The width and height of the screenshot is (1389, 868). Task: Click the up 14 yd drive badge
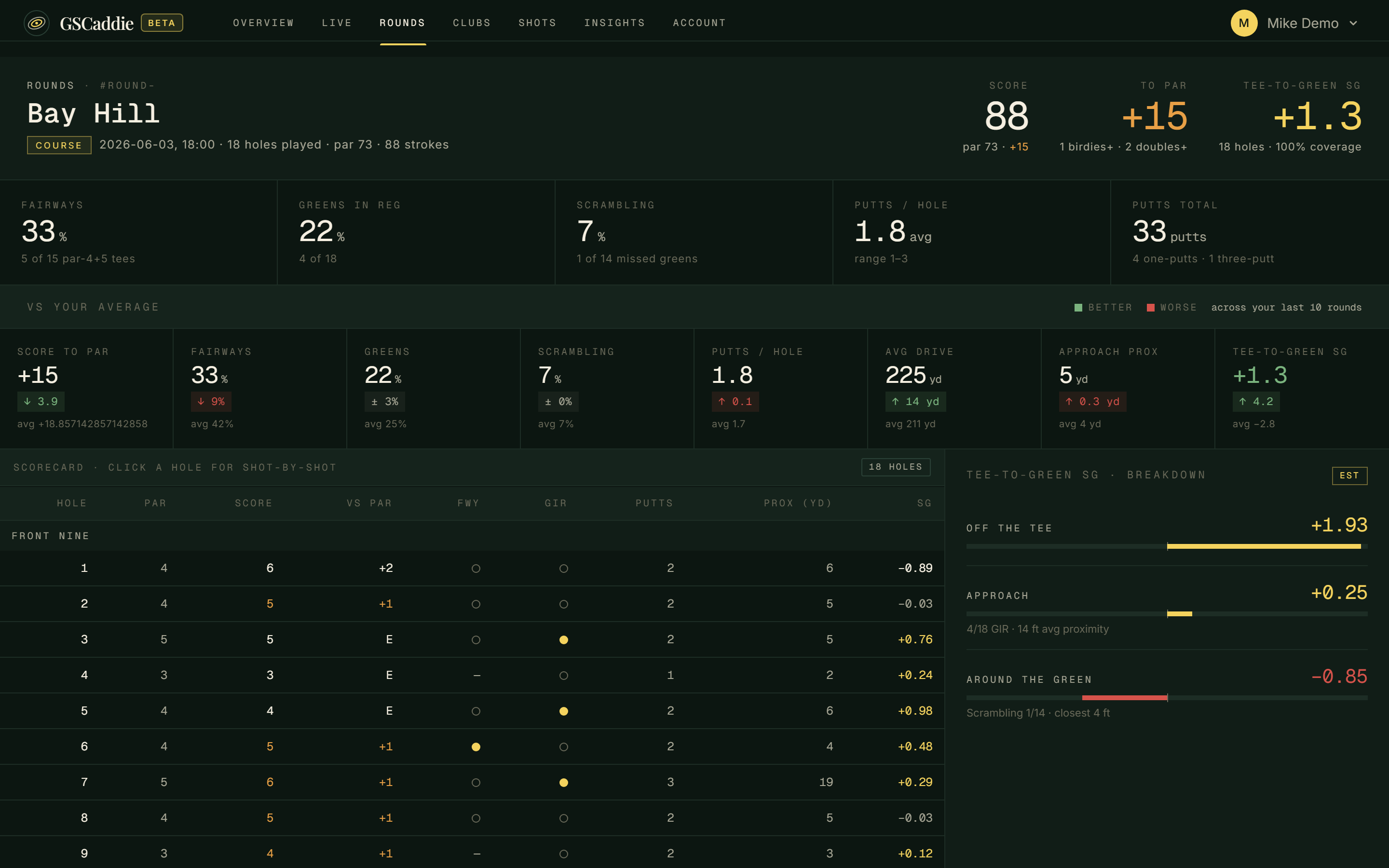(x=915, y=402)
